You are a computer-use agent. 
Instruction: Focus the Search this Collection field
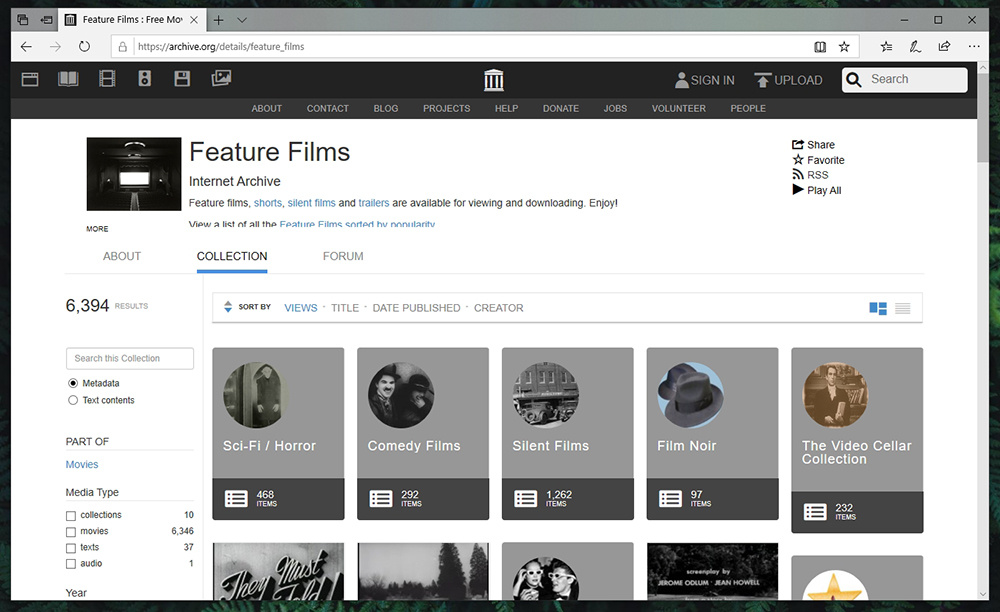pos(130,358)
